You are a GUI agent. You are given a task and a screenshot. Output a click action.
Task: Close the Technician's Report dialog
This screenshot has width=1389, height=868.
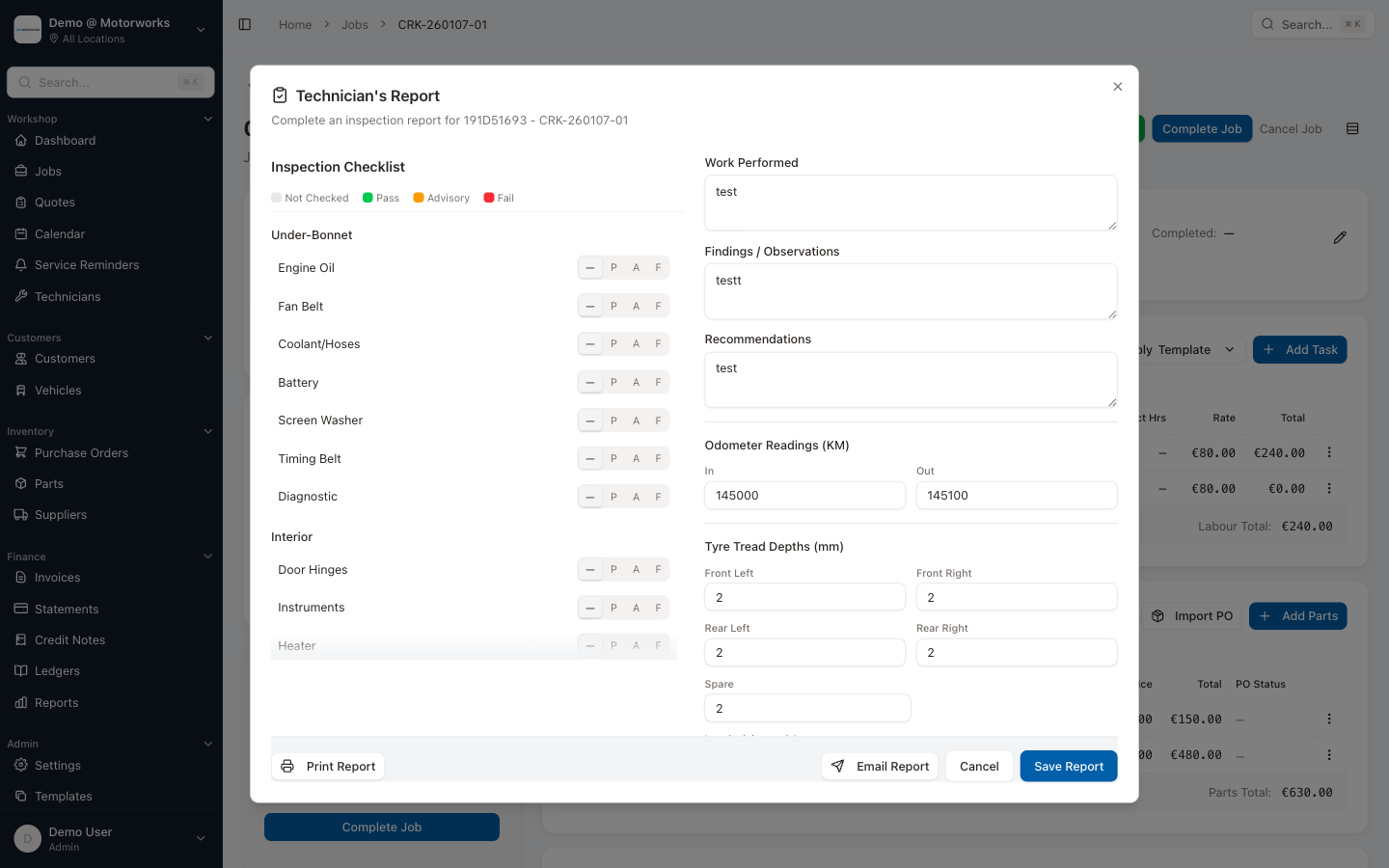[x=1118, y=87]
